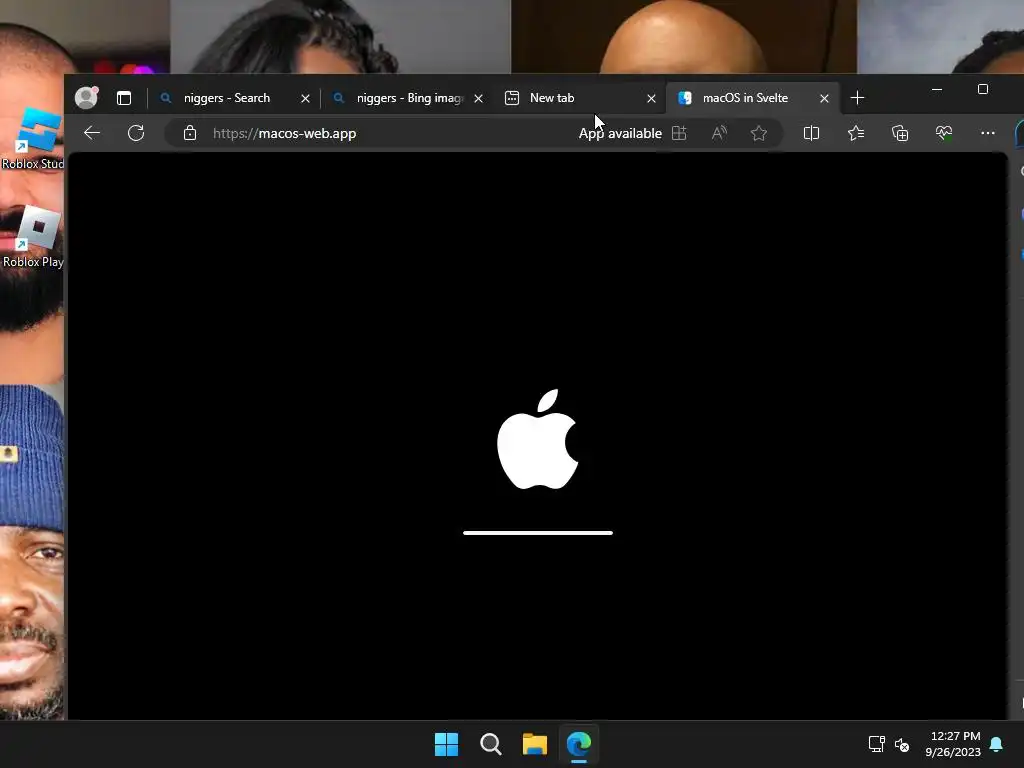1024x768 pixels.
Task: Open Windows taskbar Search
Action: tap(490, 744)
